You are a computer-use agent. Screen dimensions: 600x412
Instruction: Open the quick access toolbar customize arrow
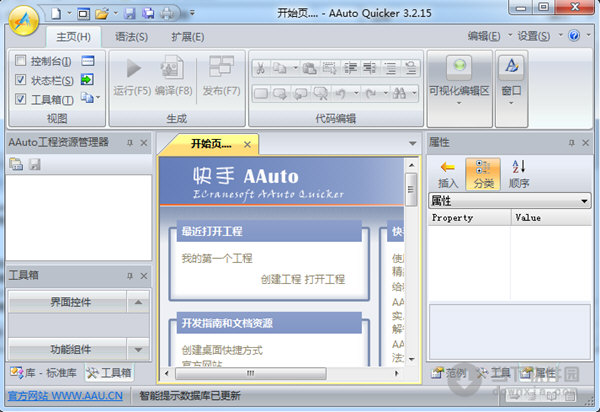192,13
